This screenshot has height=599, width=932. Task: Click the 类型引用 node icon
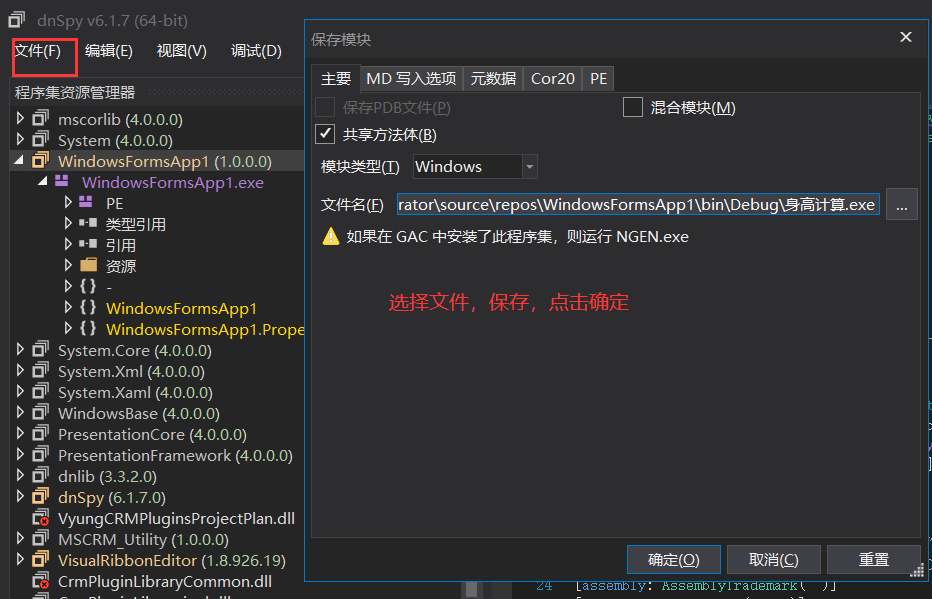(88, 224)
